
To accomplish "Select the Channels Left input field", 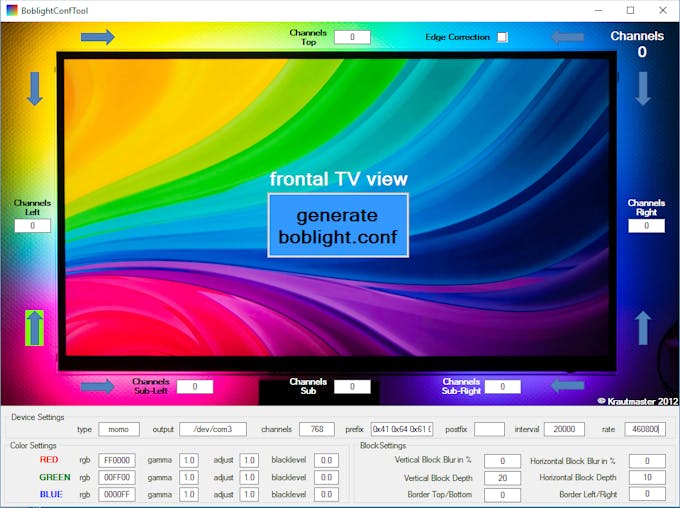I will coord(33,226).
